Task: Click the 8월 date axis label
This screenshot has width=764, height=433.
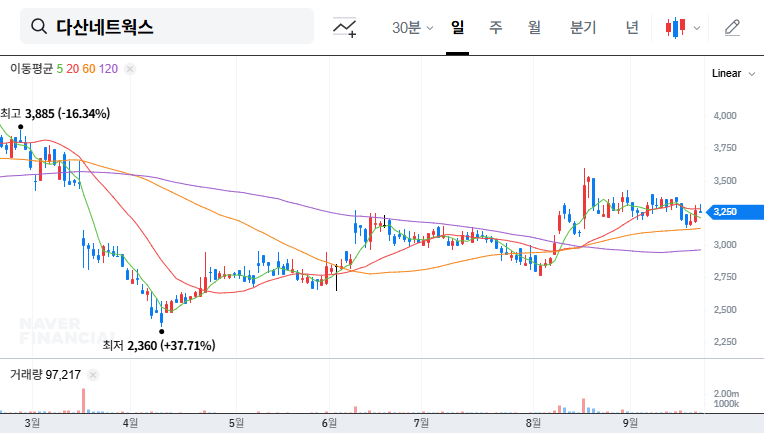Action: 534,423
